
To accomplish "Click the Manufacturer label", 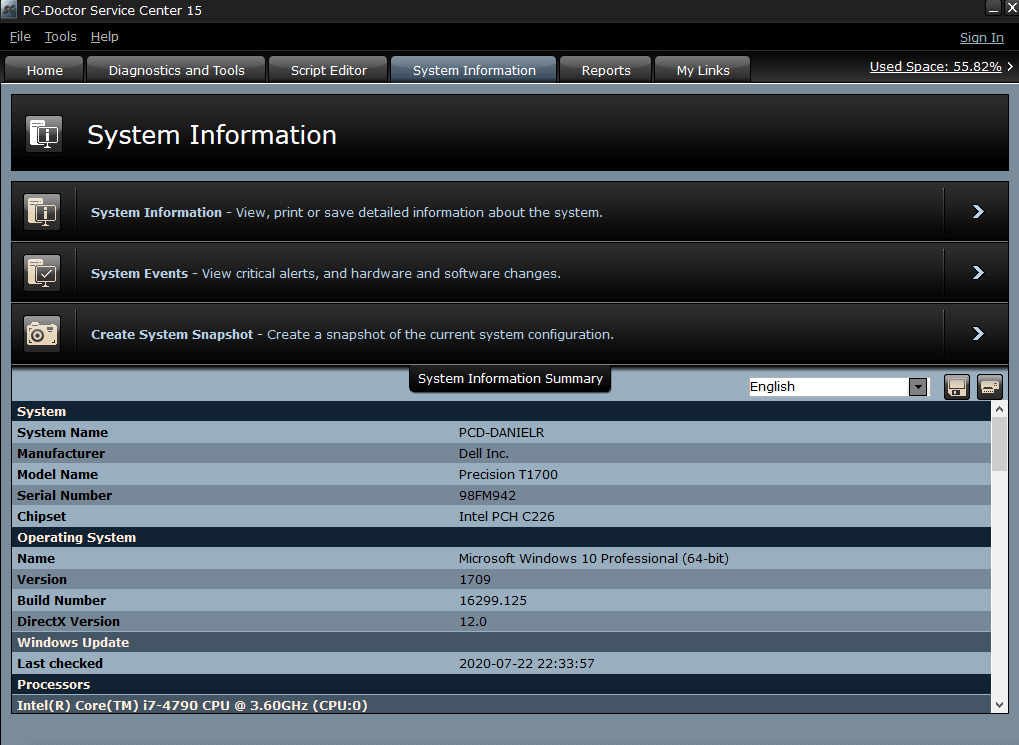I will click(x=60, y=453).
